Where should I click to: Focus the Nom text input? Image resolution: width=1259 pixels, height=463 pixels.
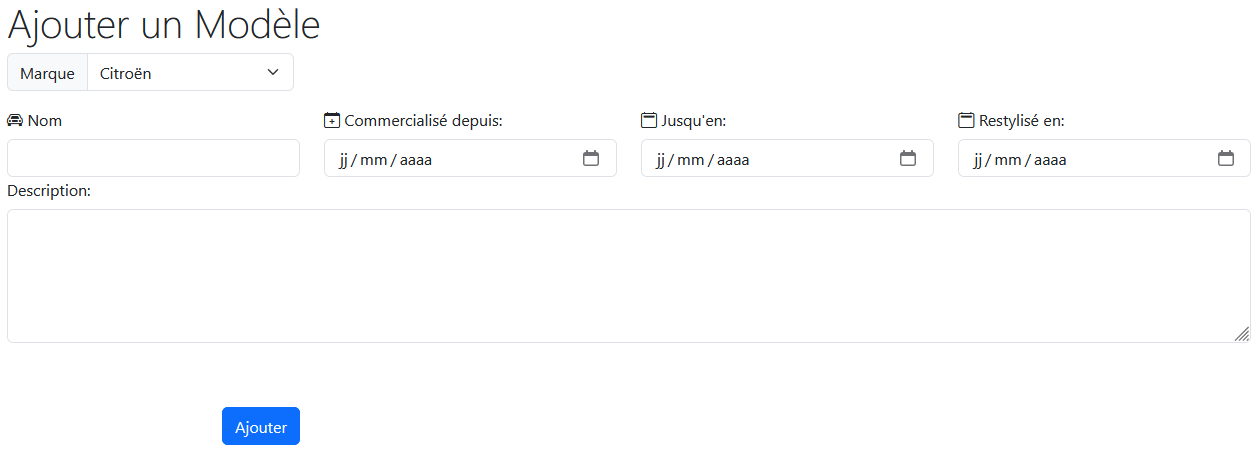(x=153, y=158)
